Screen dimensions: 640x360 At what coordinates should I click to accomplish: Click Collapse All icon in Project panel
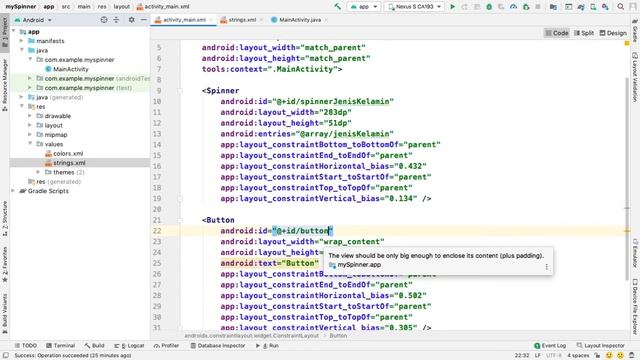116,20
